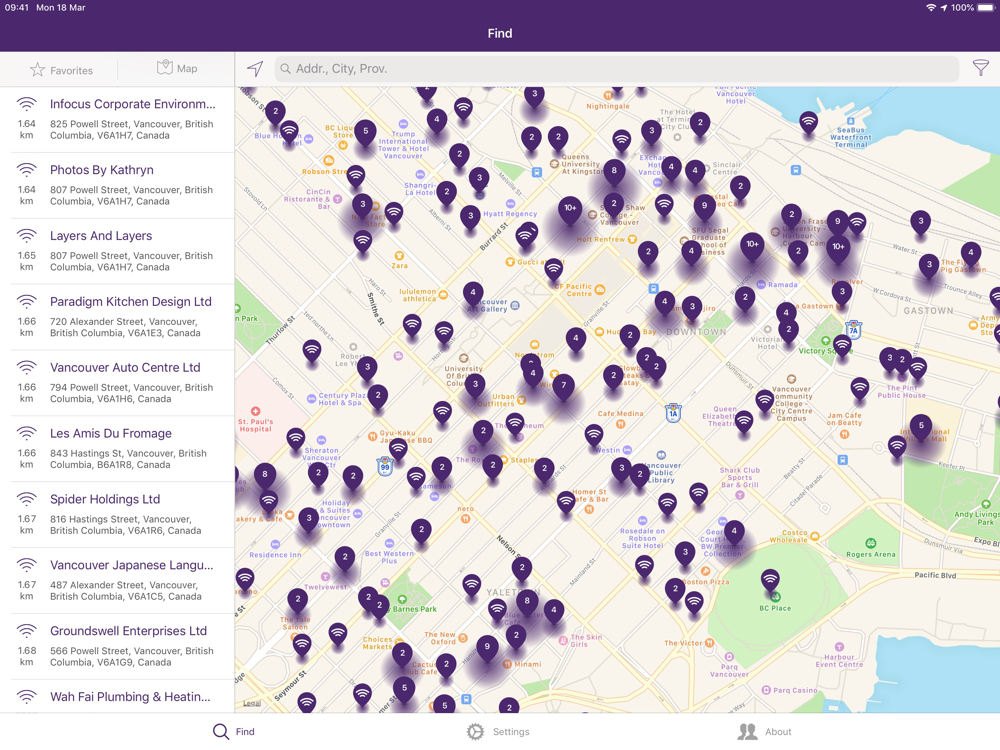Tap cluster pin 8 near Queens University

(614, 172)
